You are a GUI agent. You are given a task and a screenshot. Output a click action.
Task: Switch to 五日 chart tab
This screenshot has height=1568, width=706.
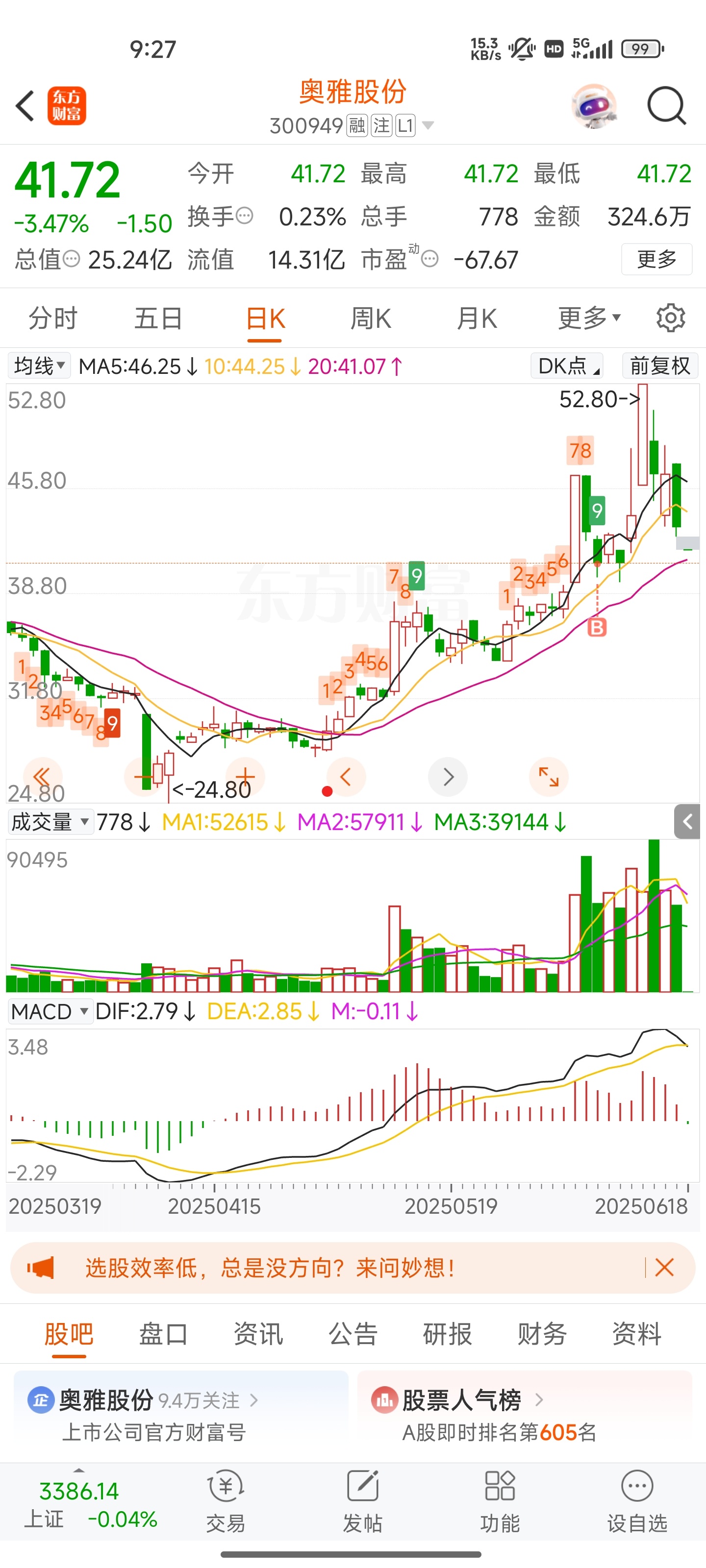click(158, 318)
